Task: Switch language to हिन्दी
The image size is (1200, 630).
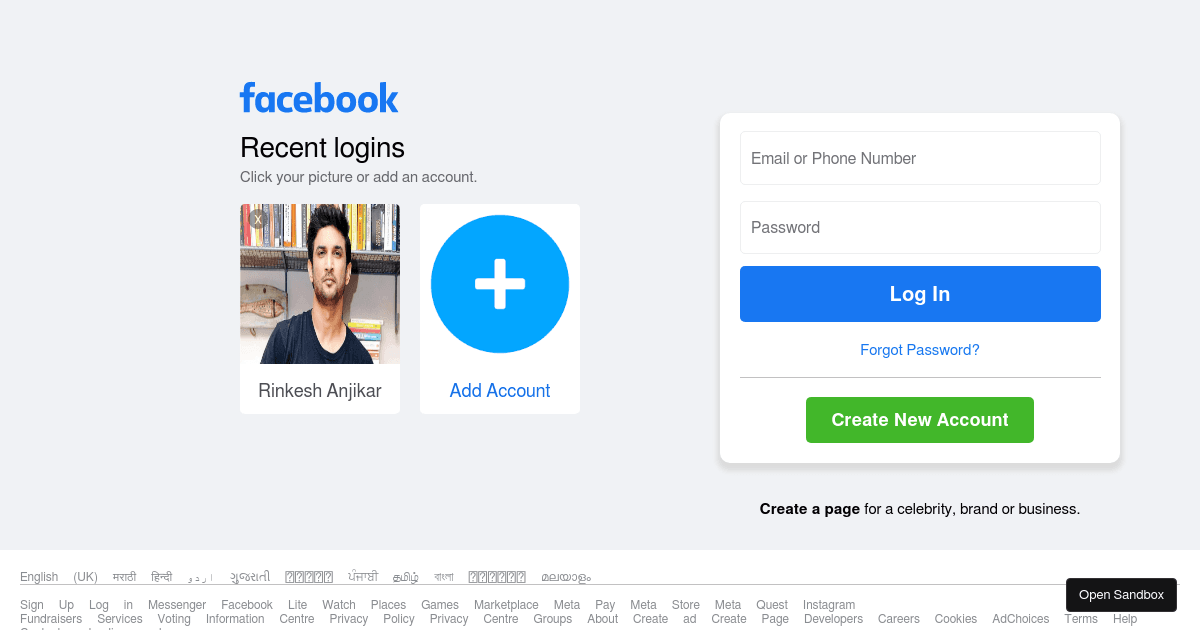Action: pyautogui.click(x=162, y=576)
